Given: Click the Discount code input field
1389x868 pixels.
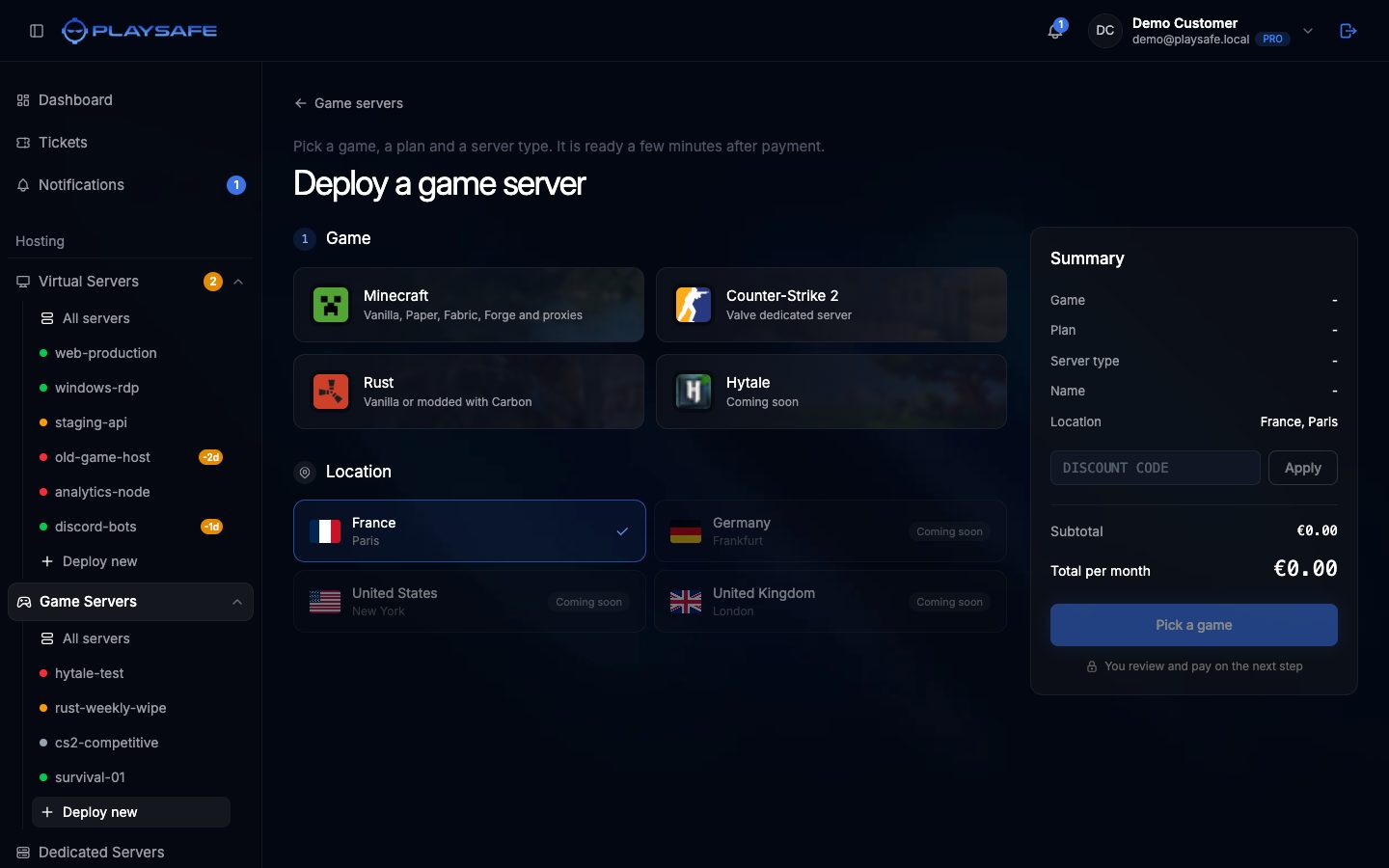Looking at the screenshot, I should (1156, 468).
